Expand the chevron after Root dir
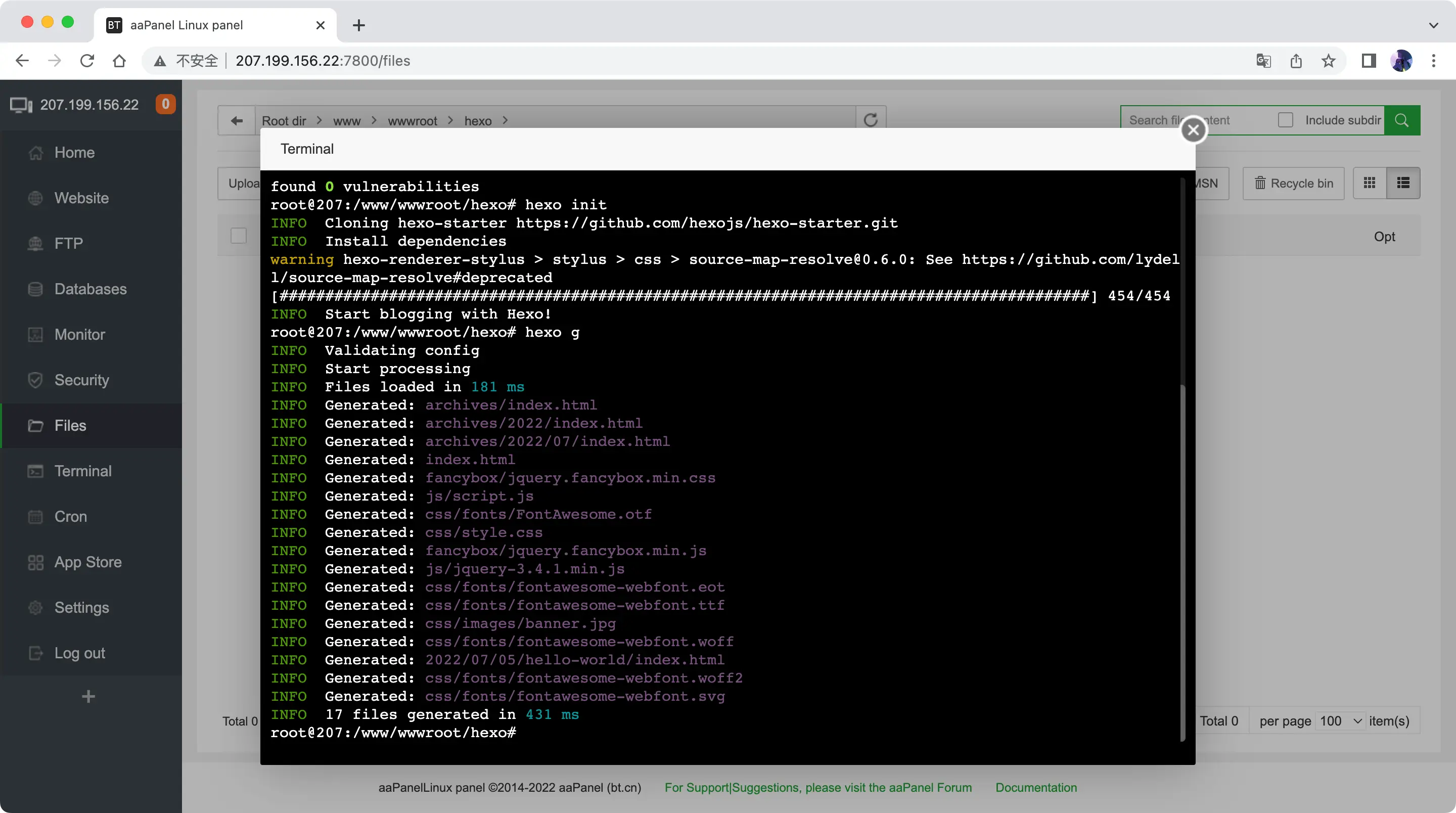 point(320,120)
